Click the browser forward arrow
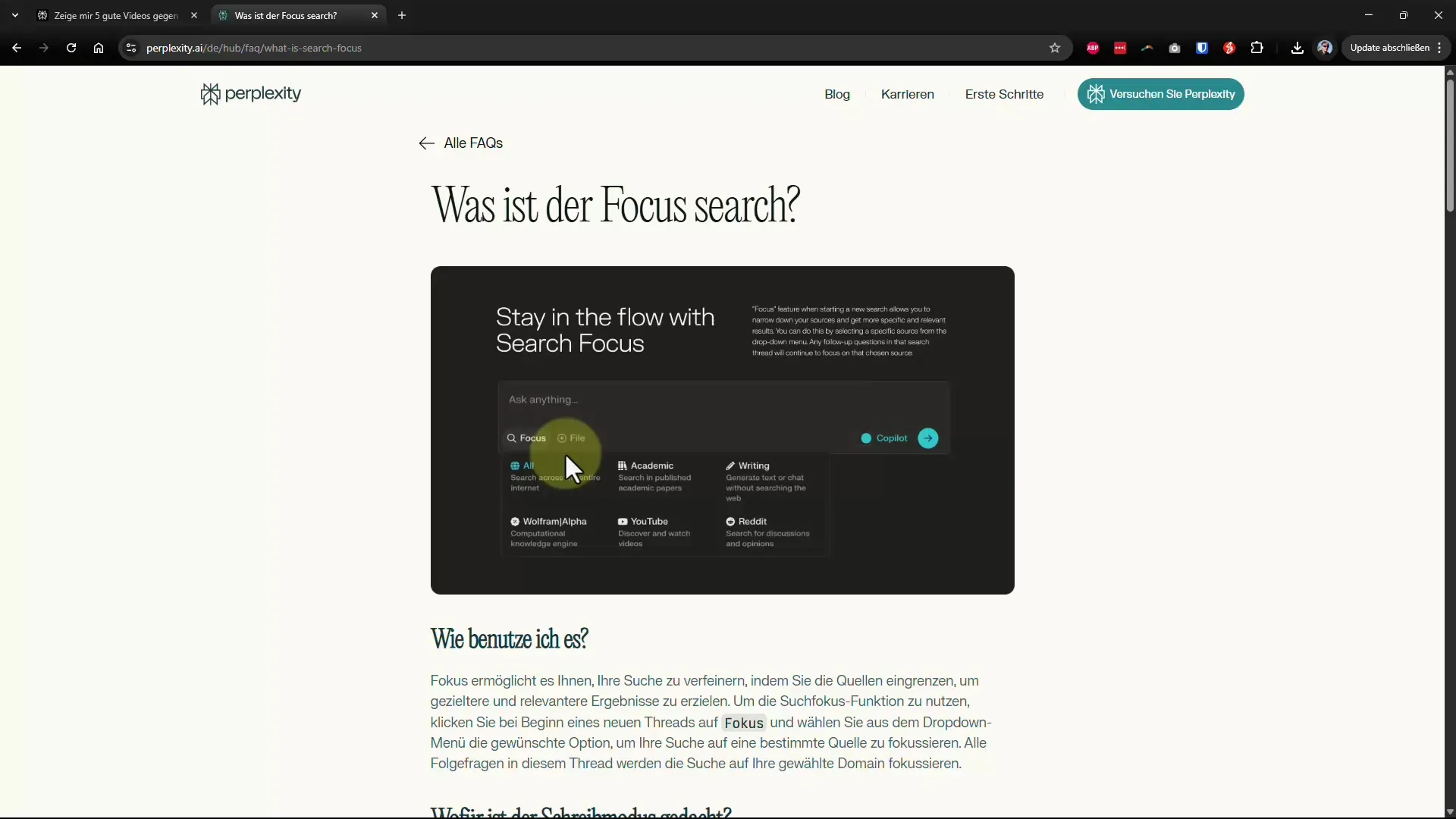Image resolution: width=1456 pixels, height=819 pixels. pos(44,48)
